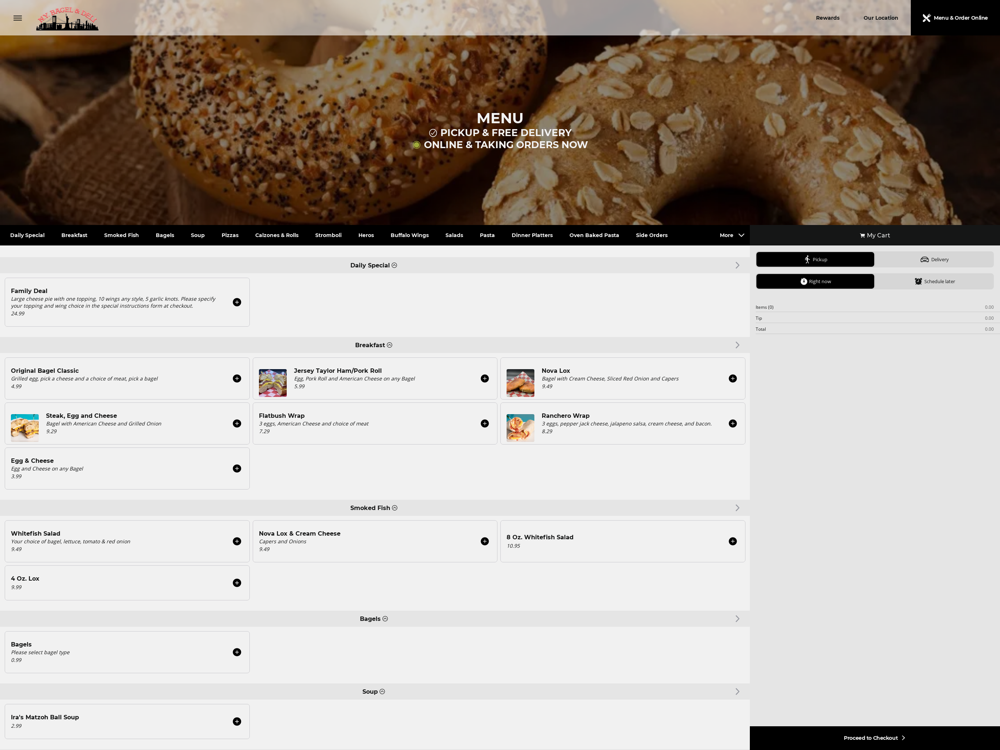Add Original Bagel Classic with plus icon
This screenshot has height=750, width=1000.
(x=237, y=379)
